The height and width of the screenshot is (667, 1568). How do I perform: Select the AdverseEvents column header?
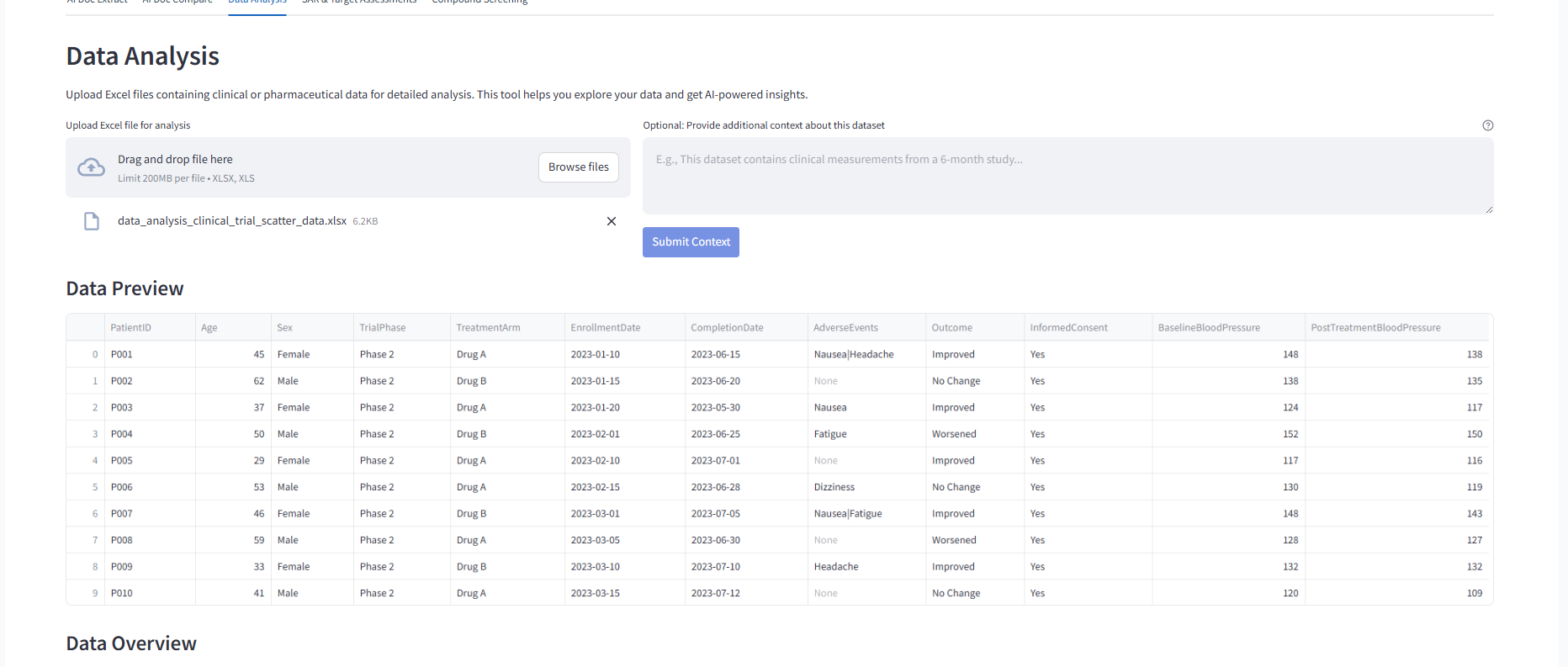click(x=845, y=328)
